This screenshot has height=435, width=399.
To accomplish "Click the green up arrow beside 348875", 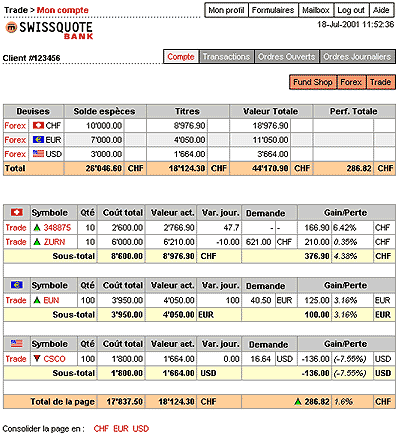I will [x=37, y=228].
